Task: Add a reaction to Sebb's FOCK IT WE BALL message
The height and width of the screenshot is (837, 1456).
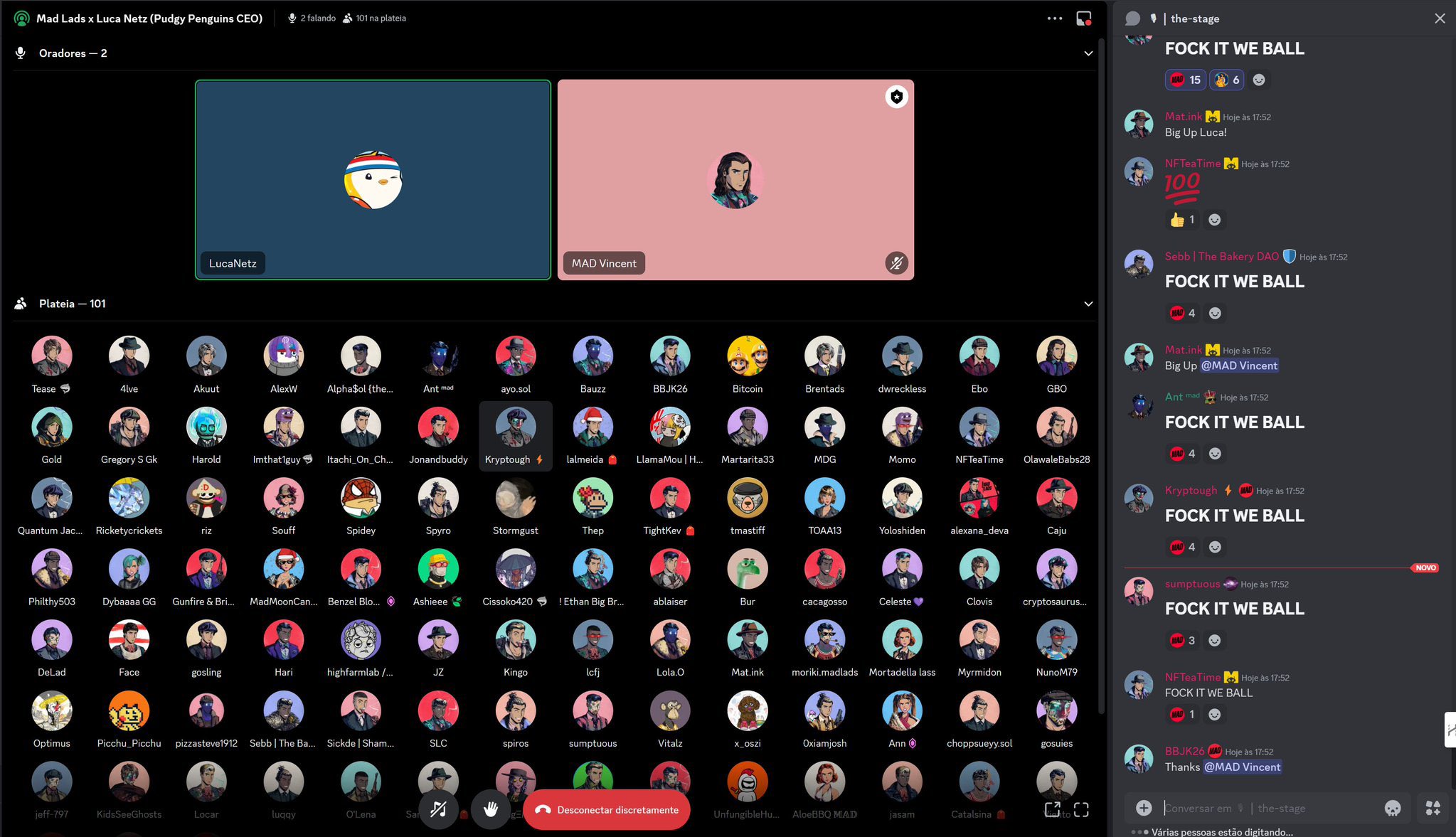Action: tap(1216, 313)
